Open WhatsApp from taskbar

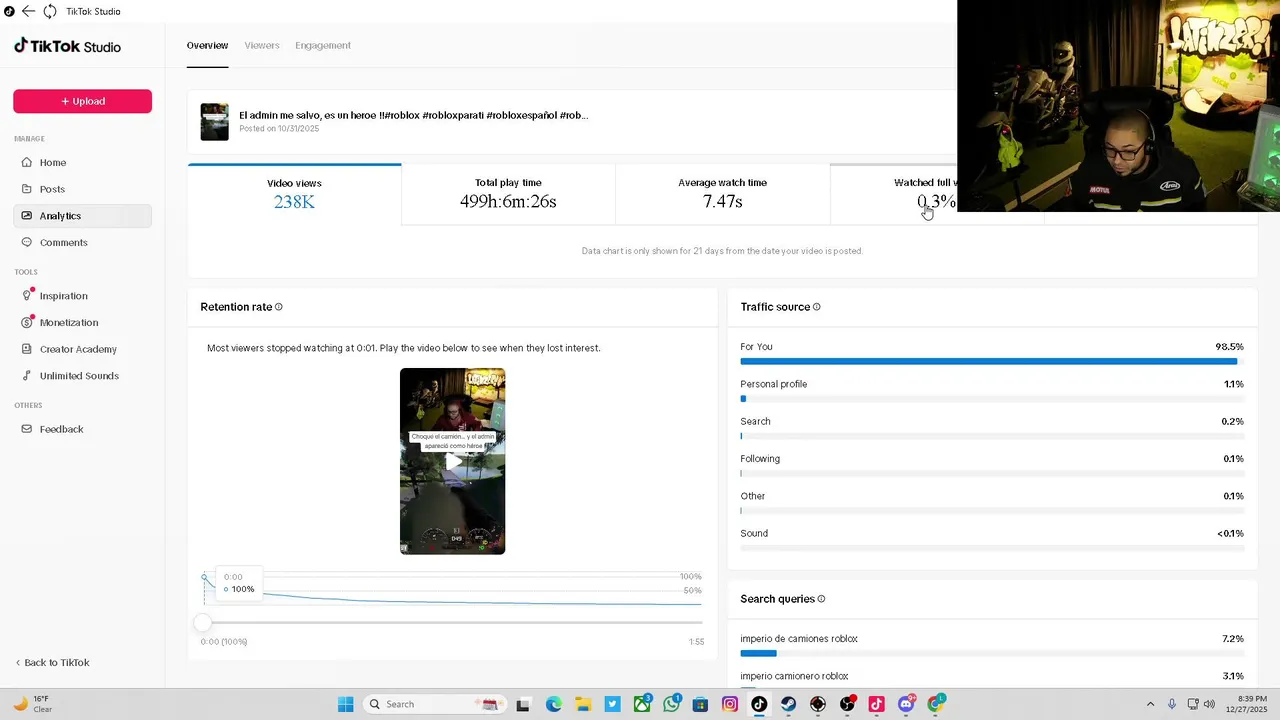point(671,705)
